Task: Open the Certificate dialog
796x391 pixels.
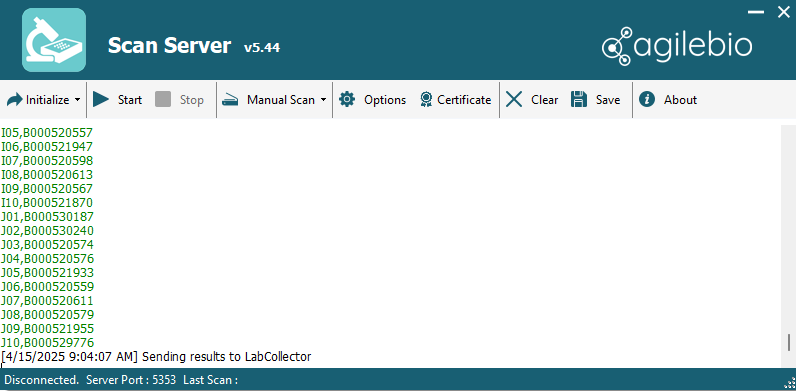Action: point(464,100)
